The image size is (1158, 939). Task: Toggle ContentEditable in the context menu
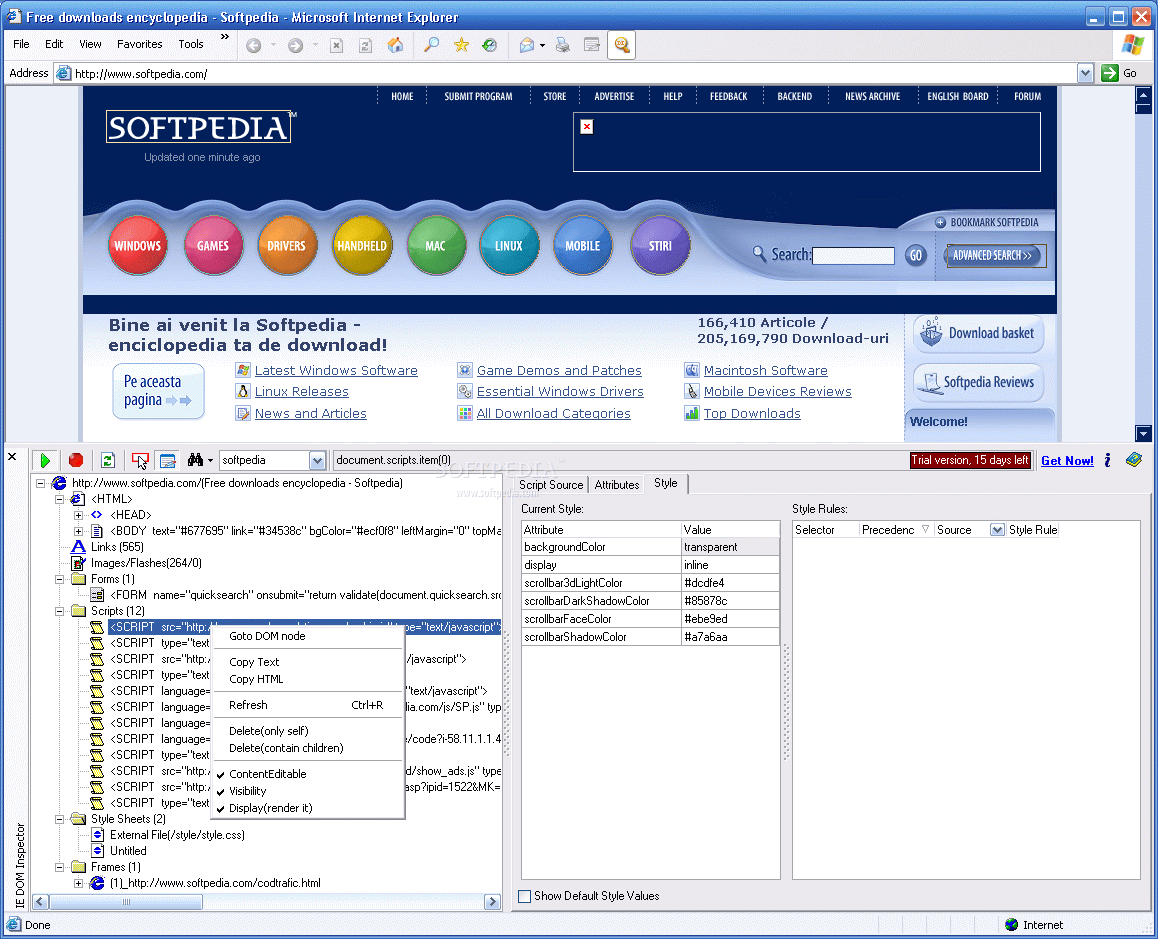pyautogui.click(x=308, y=774)
